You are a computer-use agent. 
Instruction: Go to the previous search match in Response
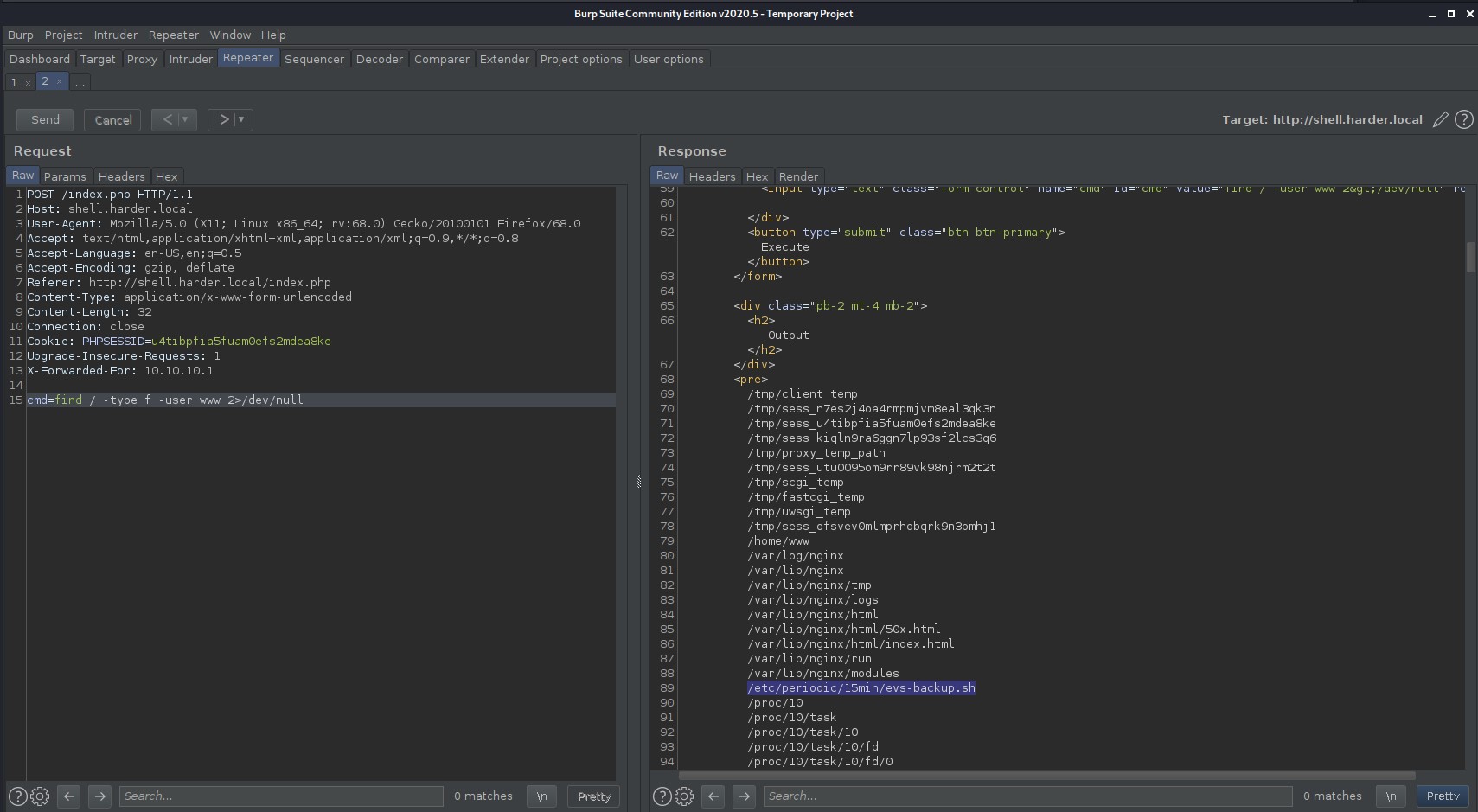(713, 796)
